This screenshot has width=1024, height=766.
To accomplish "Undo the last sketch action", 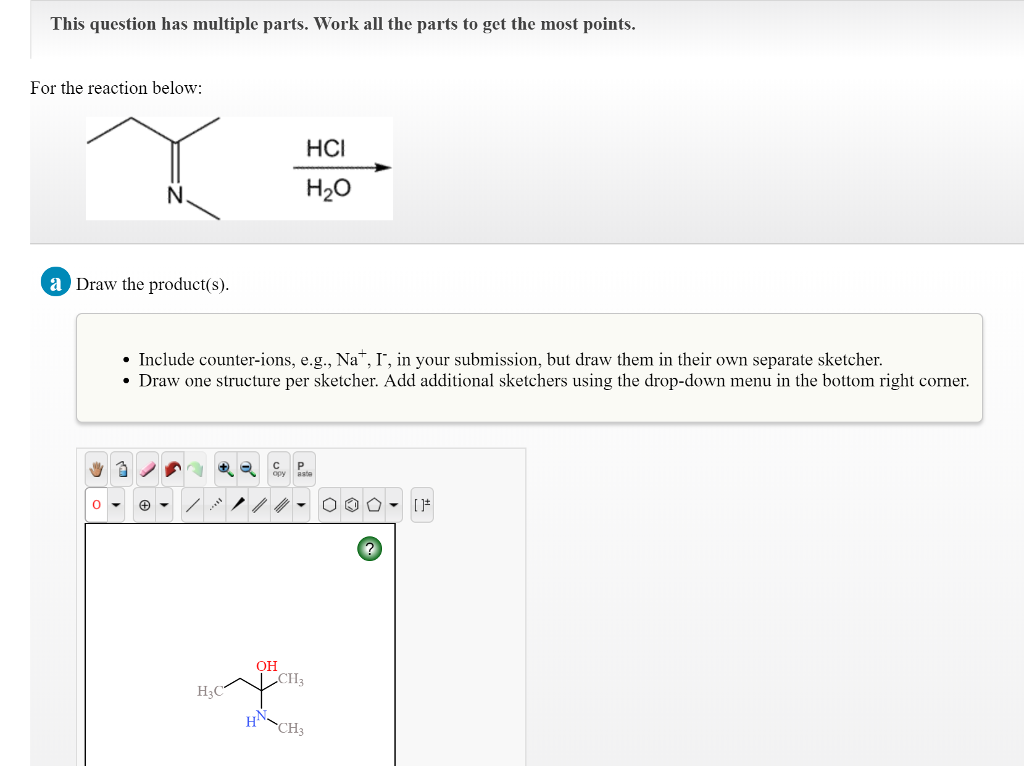I will (x=171, y=468).
